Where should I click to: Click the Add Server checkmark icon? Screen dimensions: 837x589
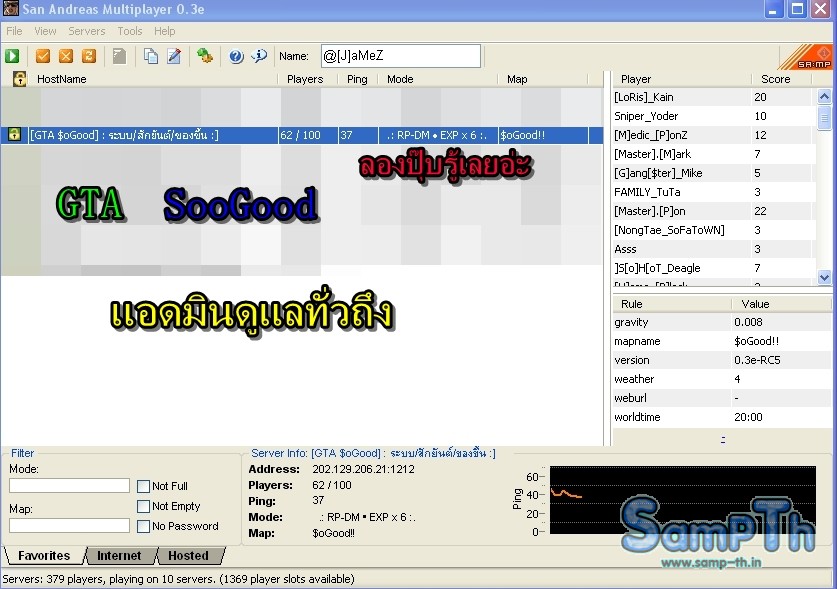[x=43, y=56]
